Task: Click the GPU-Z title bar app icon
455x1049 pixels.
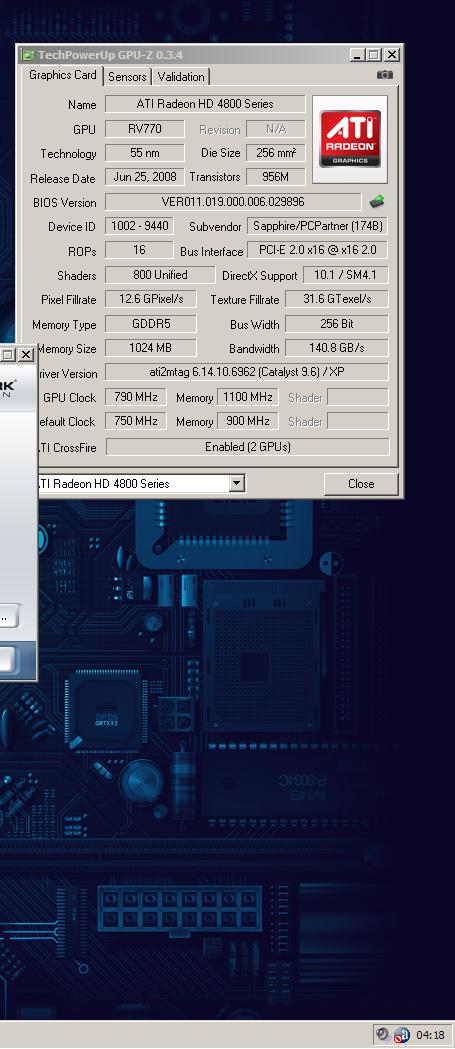Action: pos(27,55)
